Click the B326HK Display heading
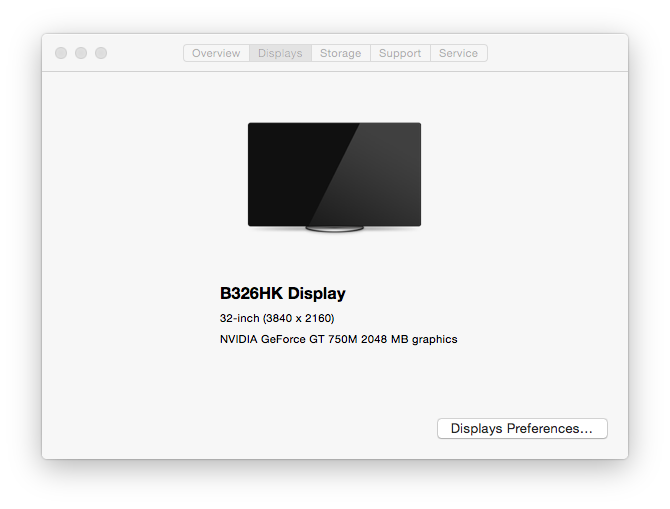Image resolution: width=670 pixels, height=509 pixels. (282, 293)
